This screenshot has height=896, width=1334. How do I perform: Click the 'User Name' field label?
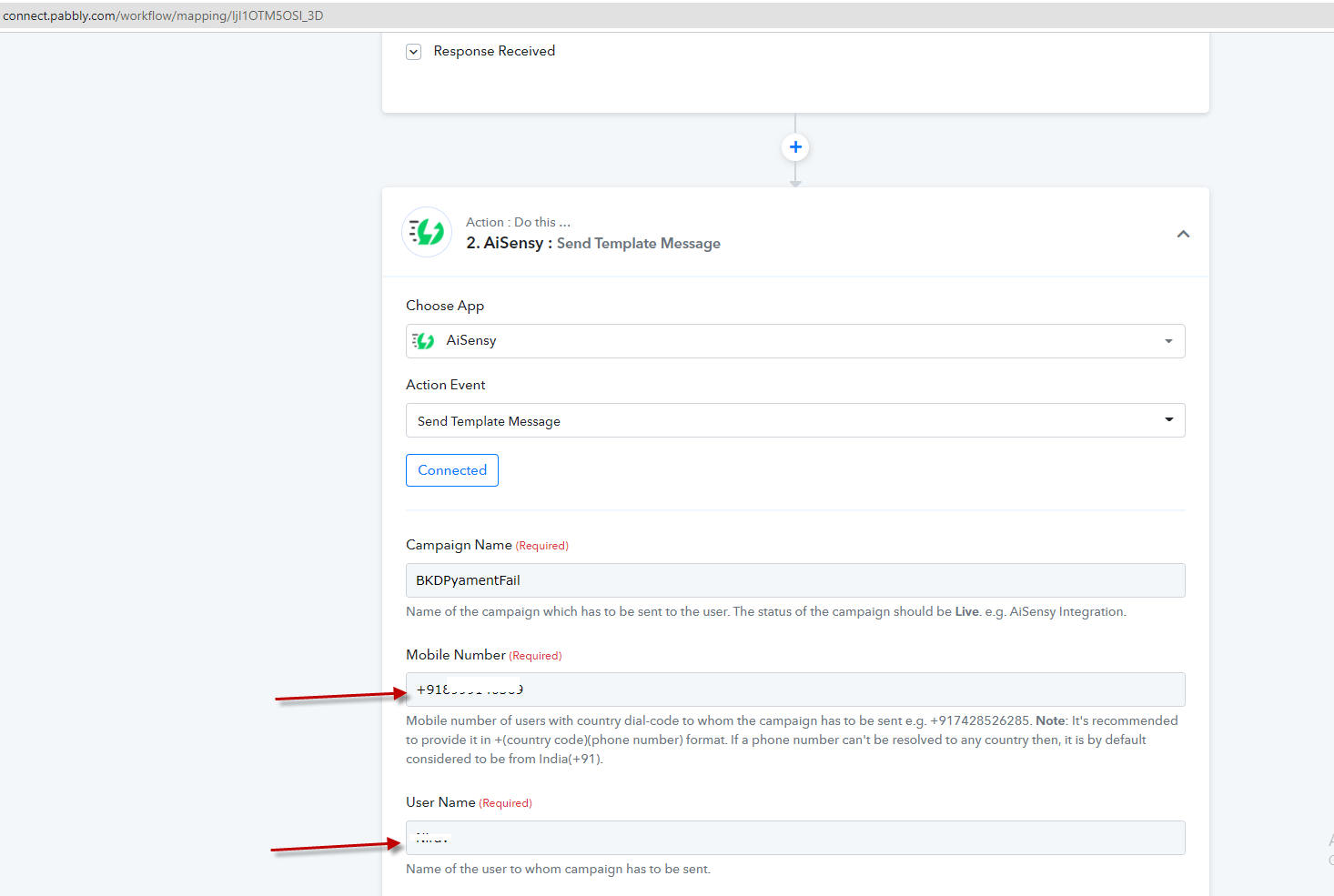pos(440,802)
